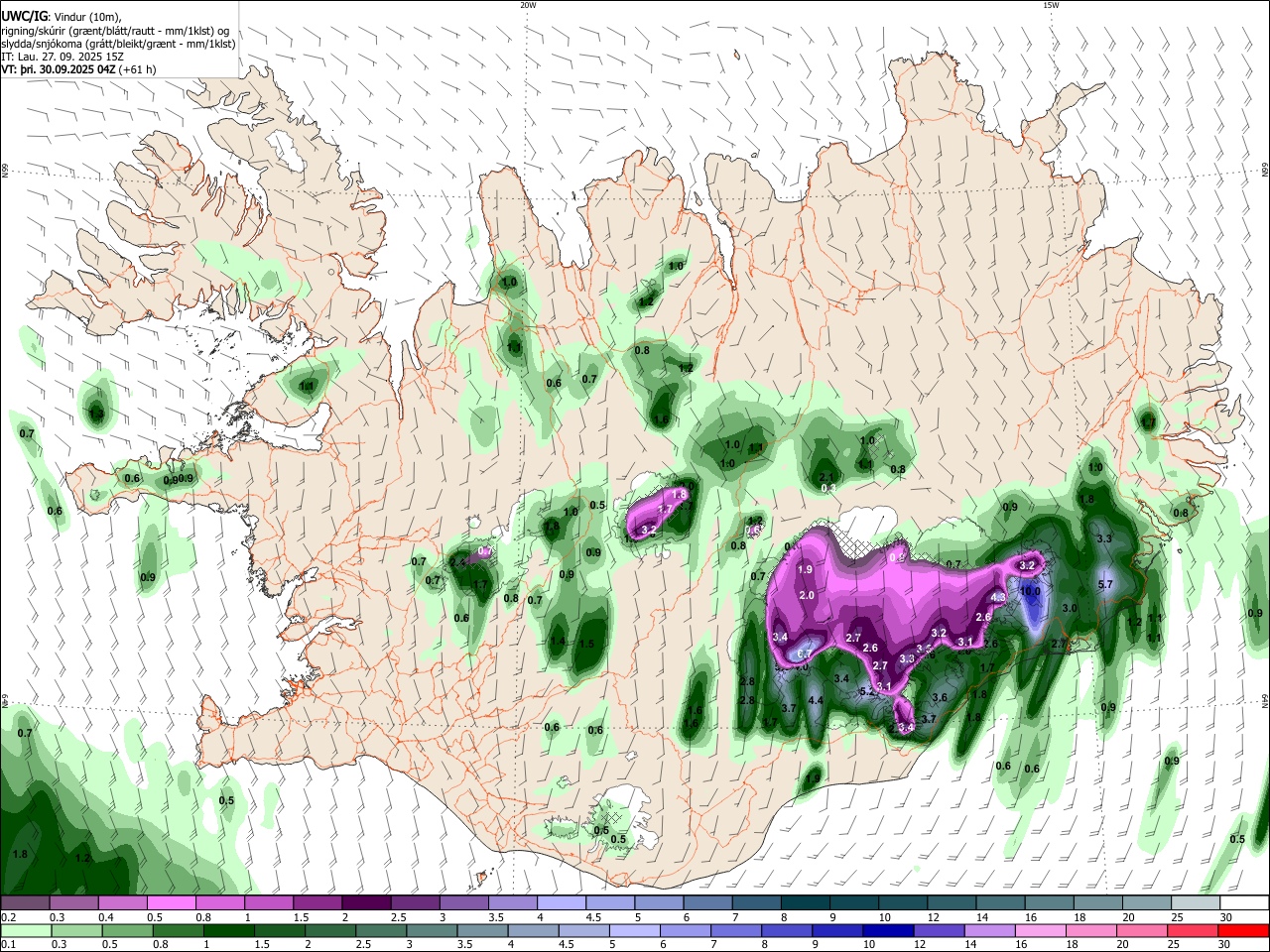Click the '4.4' precipitation value
This screenshot has height=952, width=1270.
(x=816, y=701)
